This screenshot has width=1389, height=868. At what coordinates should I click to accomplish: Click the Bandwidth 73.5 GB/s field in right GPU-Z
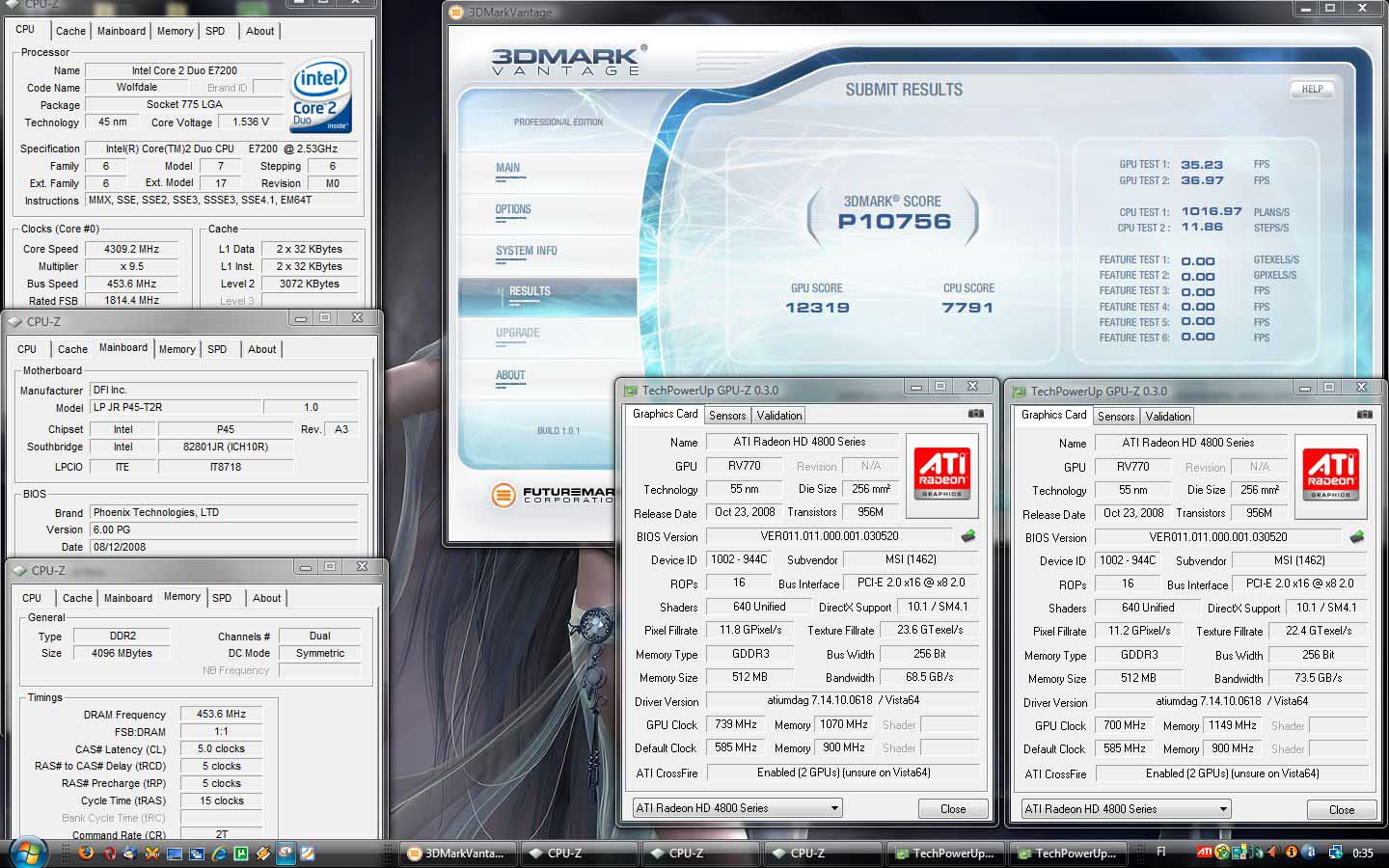click(x=1318, y=678)
